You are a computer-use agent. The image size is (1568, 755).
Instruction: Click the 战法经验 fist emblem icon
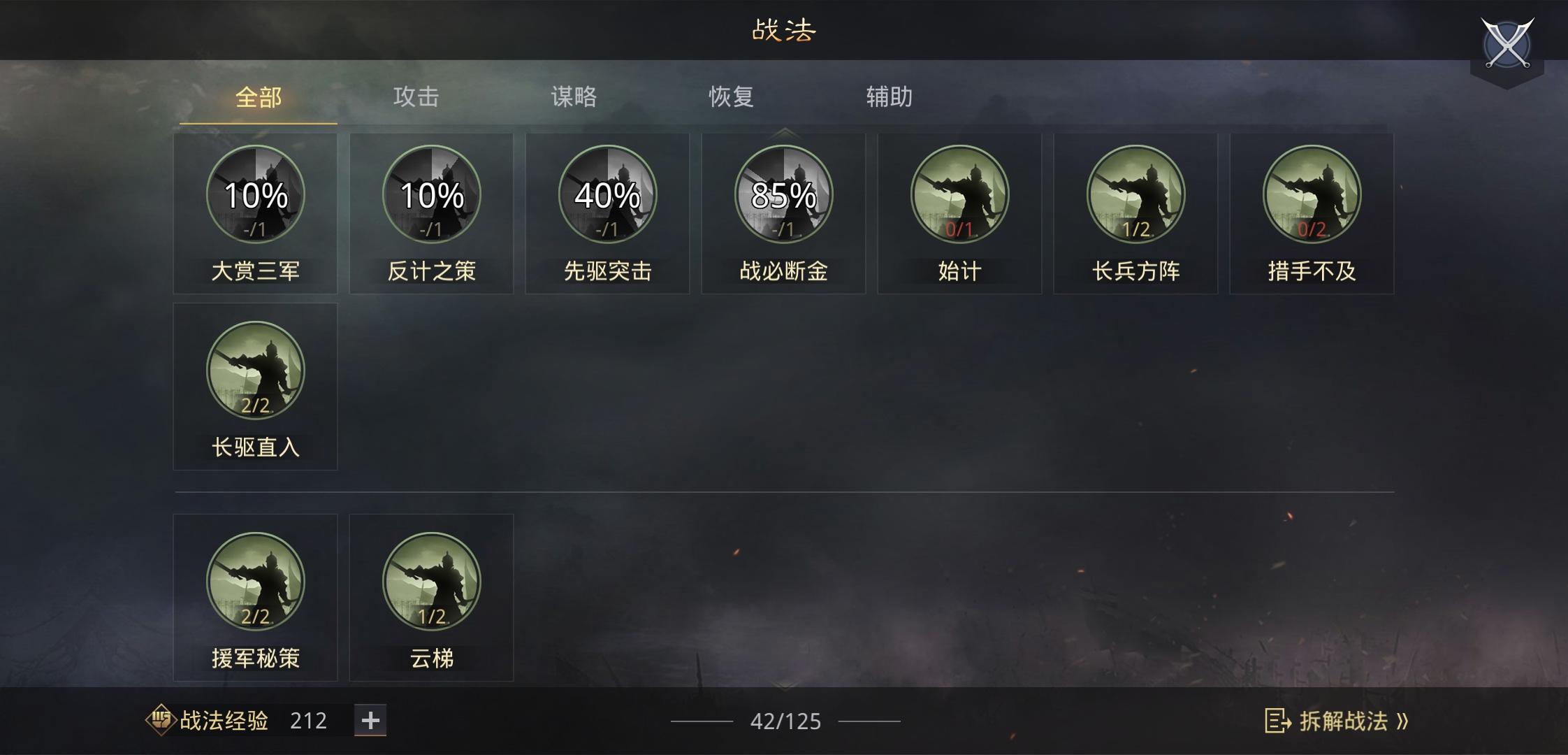161,719
